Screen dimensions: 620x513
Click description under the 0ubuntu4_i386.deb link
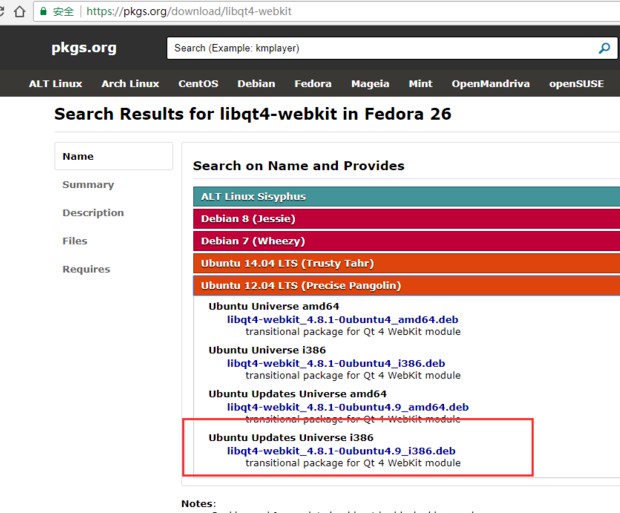click(x=353, y=376)
